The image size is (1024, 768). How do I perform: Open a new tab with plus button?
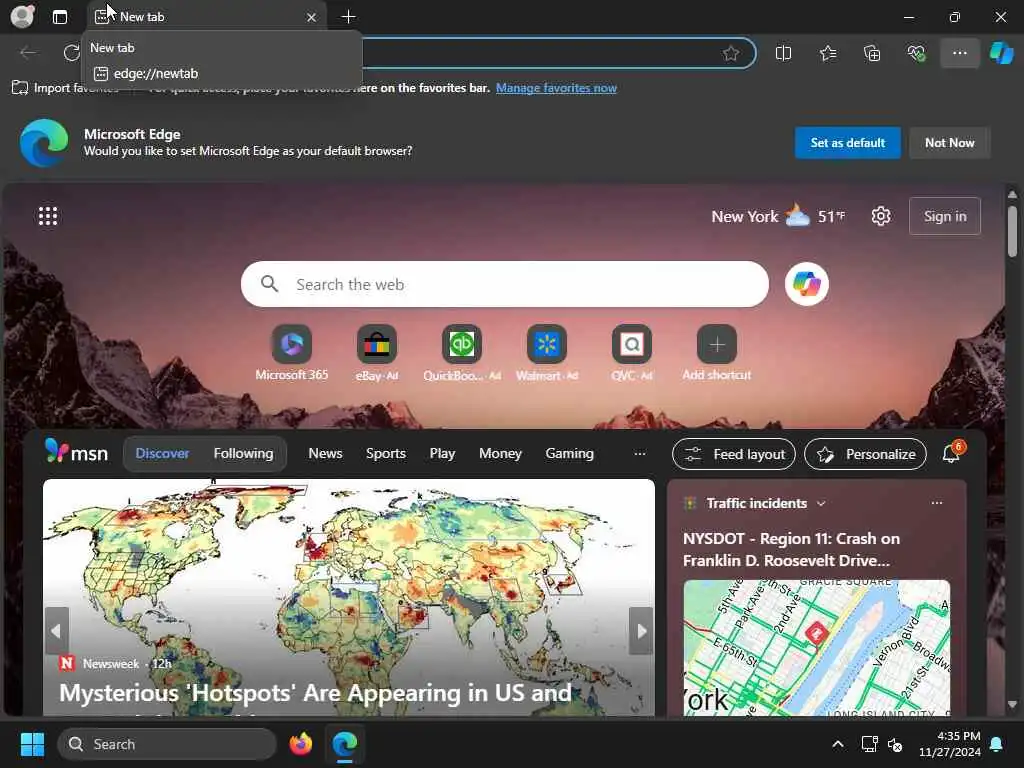[349, 17]
